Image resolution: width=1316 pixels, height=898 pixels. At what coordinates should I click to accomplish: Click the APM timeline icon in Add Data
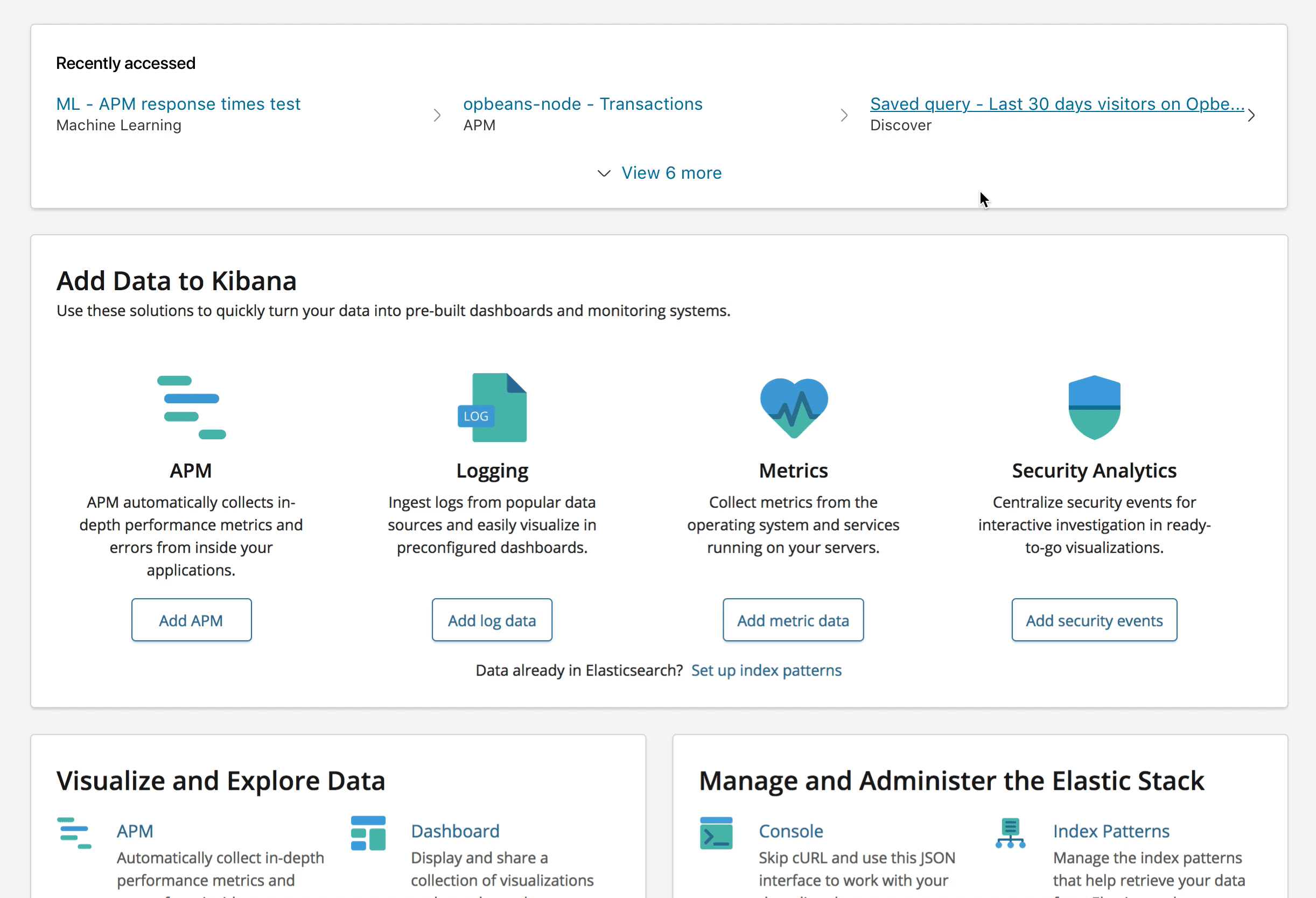point(191,407)
